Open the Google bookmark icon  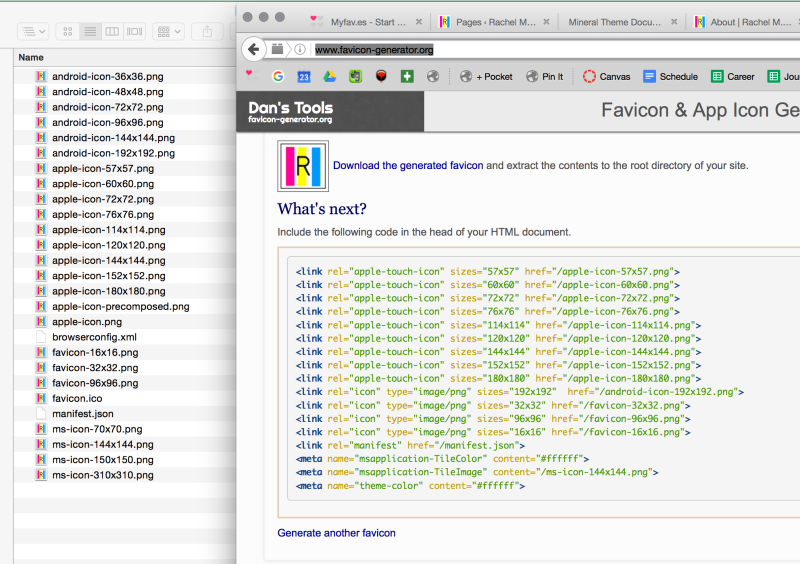click(278, 76)
